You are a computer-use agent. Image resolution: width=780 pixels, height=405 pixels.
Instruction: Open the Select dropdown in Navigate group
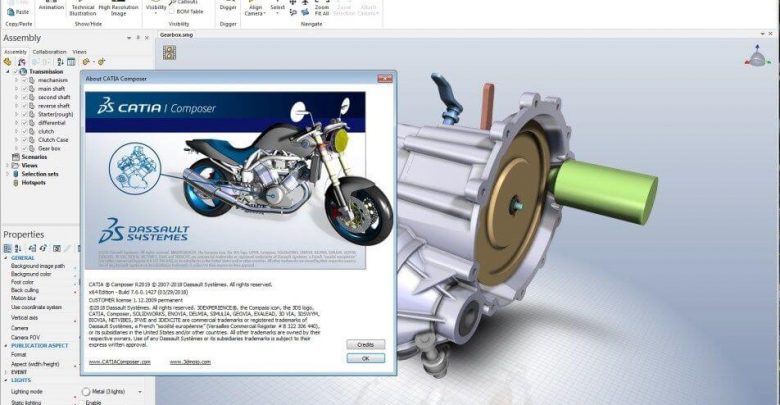pyautogui.click(x=278, y=8)
